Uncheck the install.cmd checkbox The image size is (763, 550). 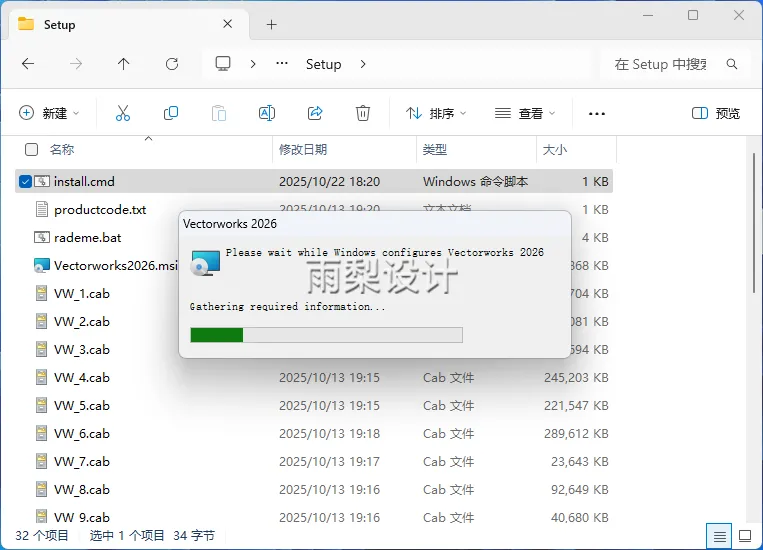point(25,182)
